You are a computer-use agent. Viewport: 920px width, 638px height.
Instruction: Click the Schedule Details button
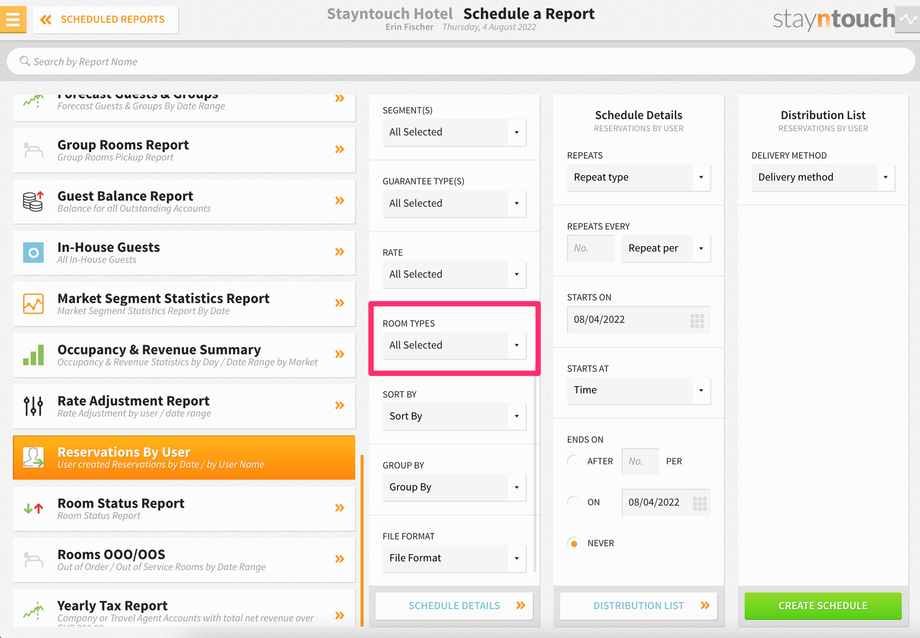coord(454,606)
